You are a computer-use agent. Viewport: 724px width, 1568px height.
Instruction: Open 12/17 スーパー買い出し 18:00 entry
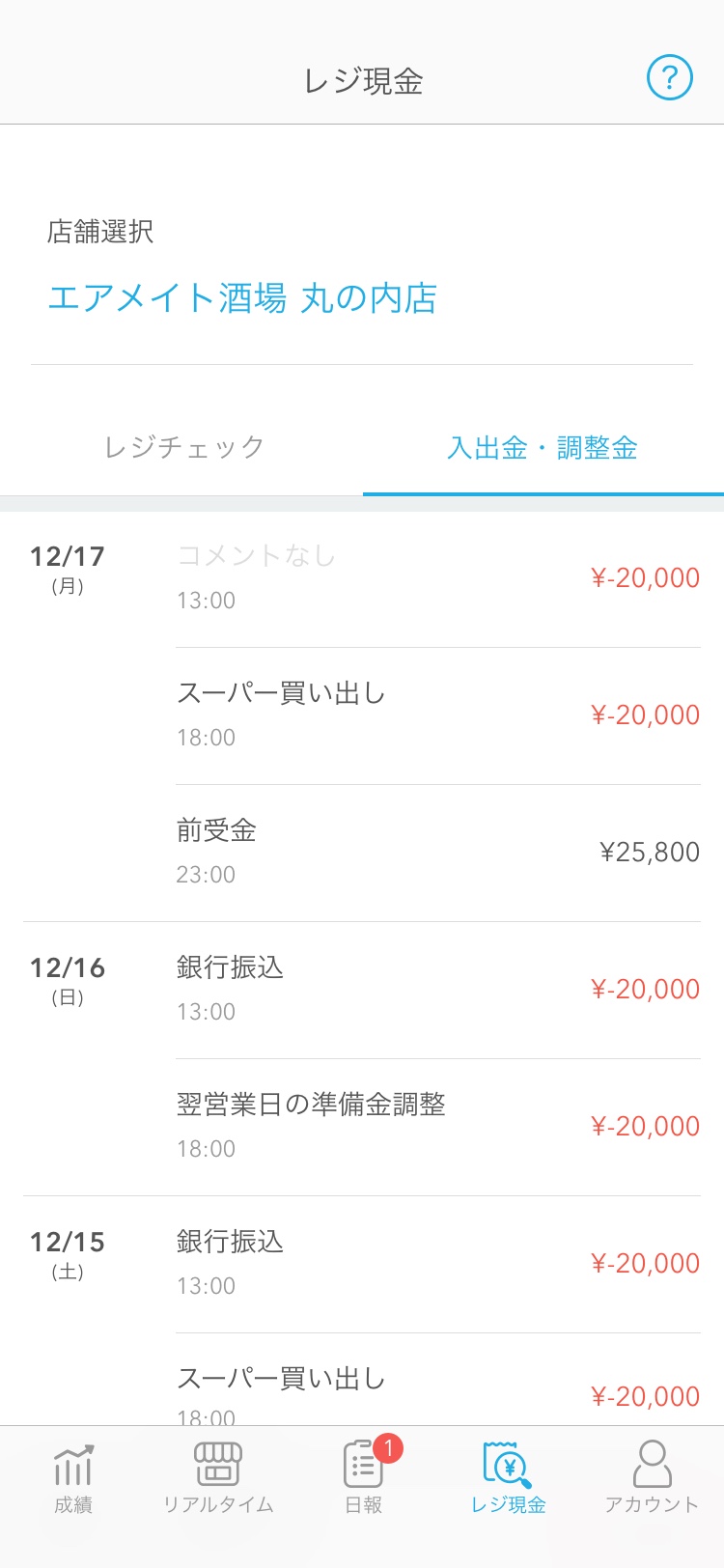[x=438, y=715]
